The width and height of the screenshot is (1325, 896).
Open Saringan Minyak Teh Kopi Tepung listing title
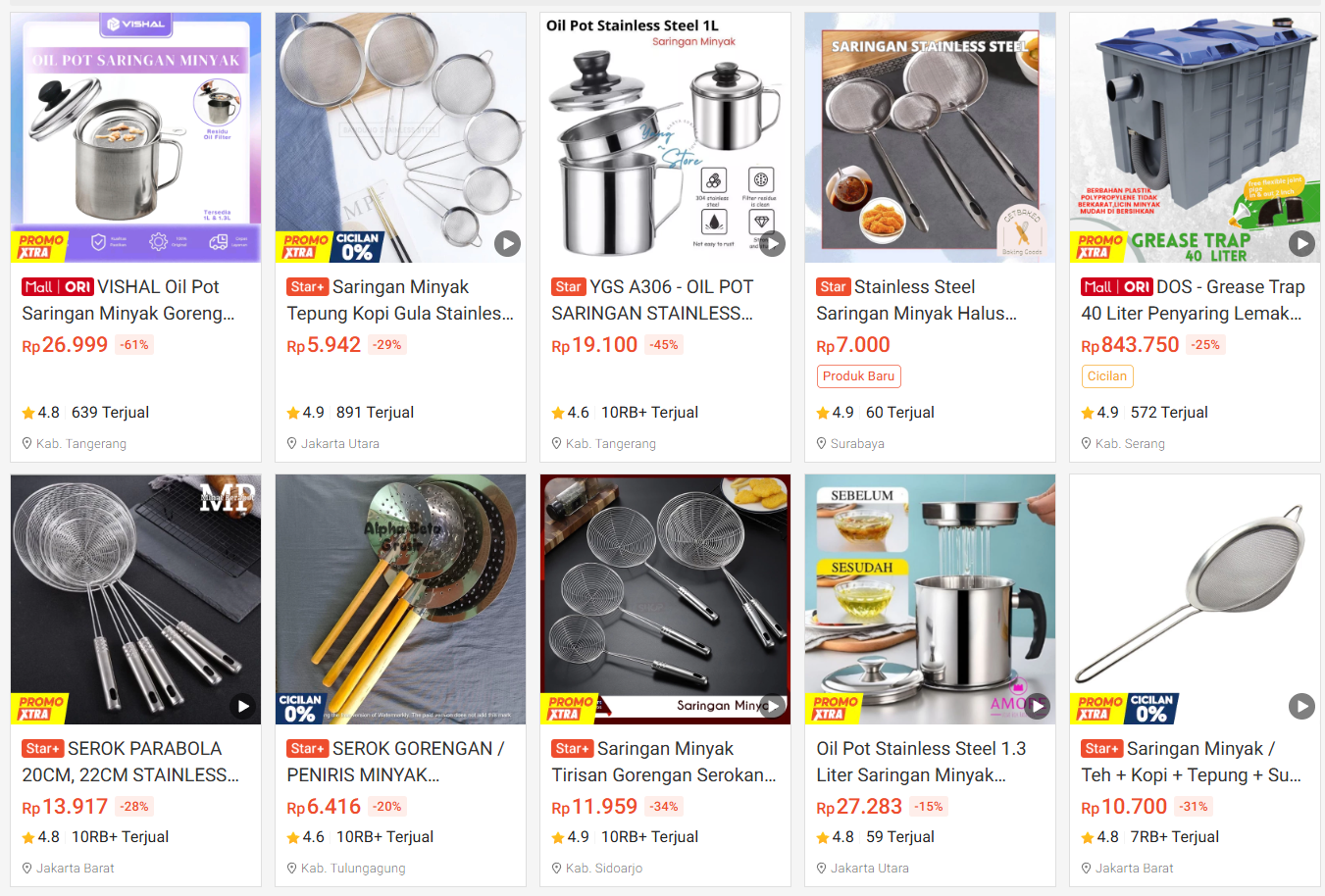pos(1193,762)
